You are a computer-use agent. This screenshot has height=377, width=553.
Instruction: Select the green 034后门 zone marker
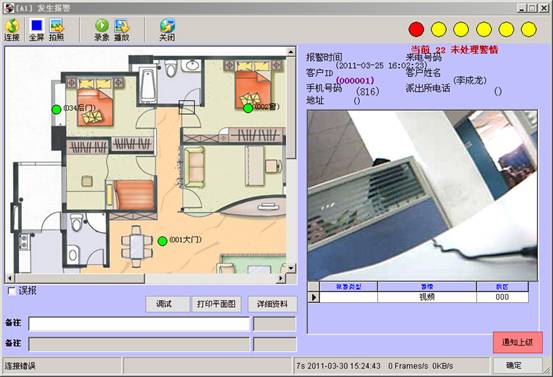[56, 110]
